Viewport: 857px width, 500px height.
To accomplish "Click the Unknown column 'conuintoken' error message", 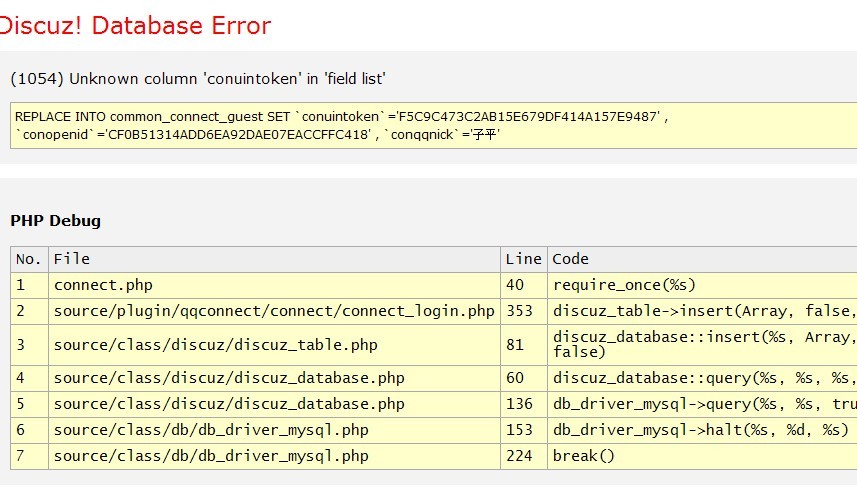I will coord(198,78).
